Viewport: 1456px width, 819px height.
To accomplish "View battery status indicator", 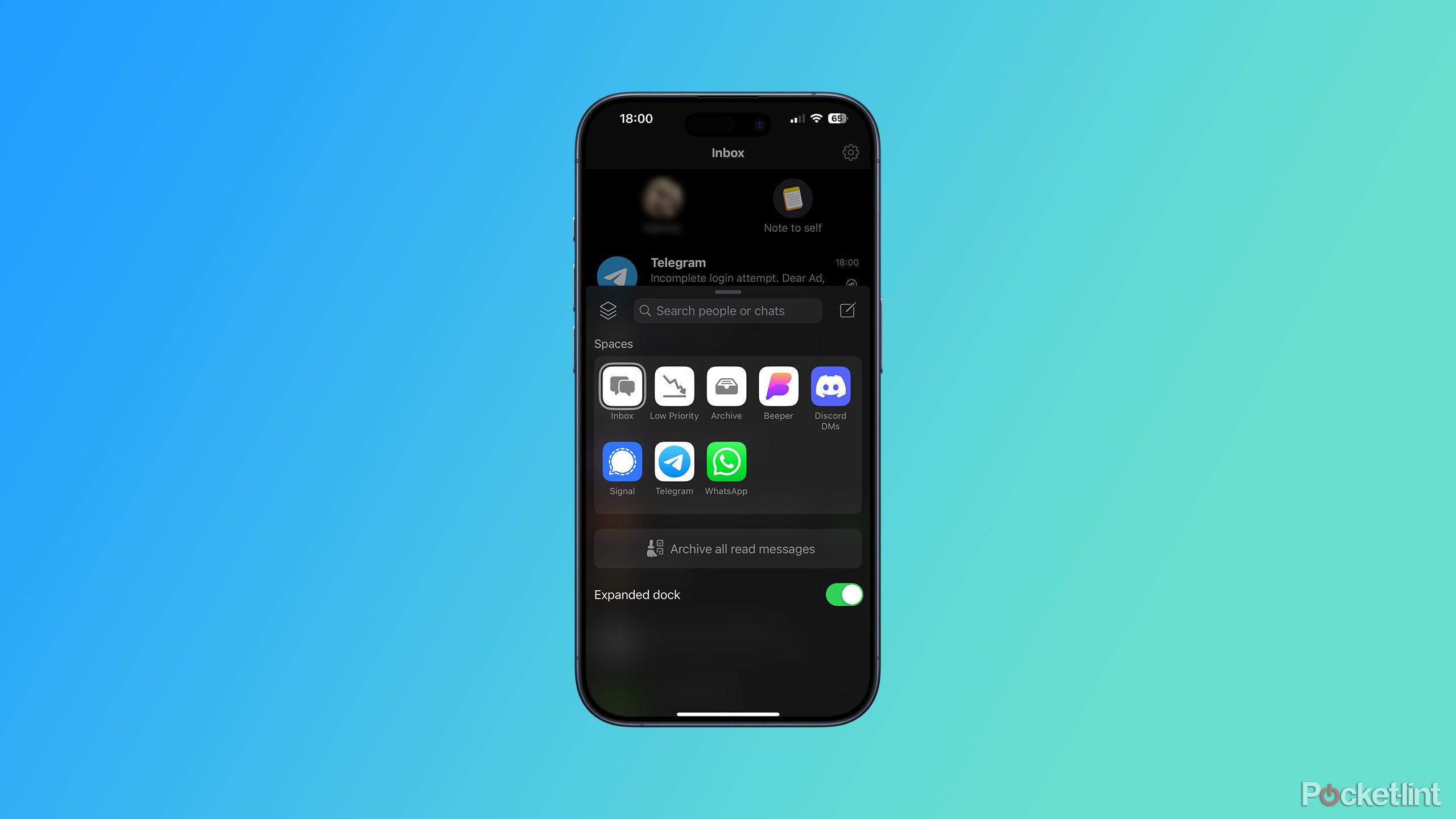I will (838, 118).
